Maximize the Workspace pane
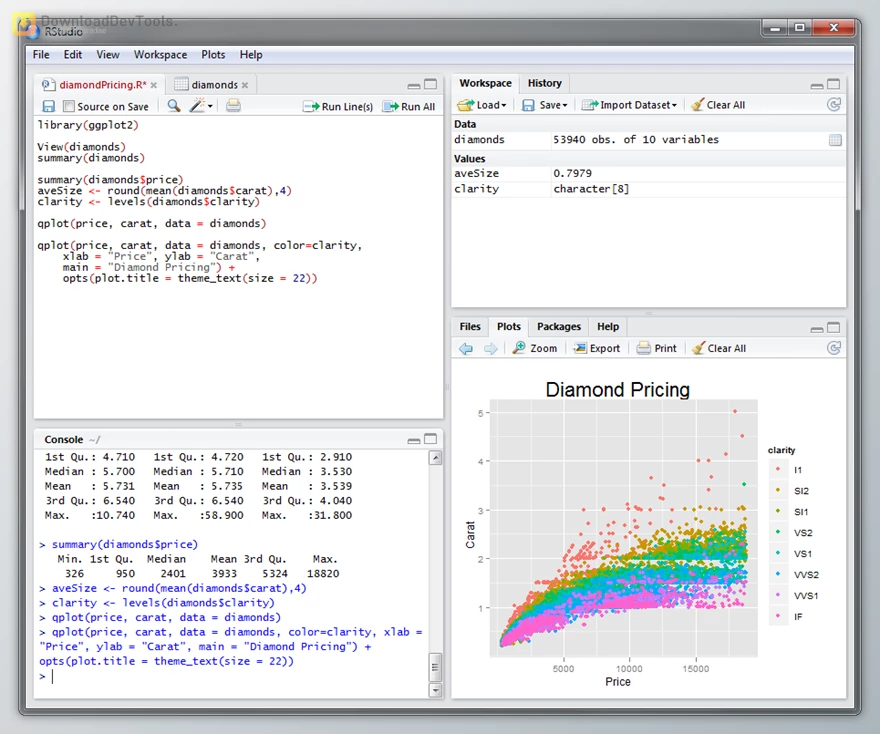Image resolution: width=880 pixels, height=734 pixels. [x=834, y=84]
